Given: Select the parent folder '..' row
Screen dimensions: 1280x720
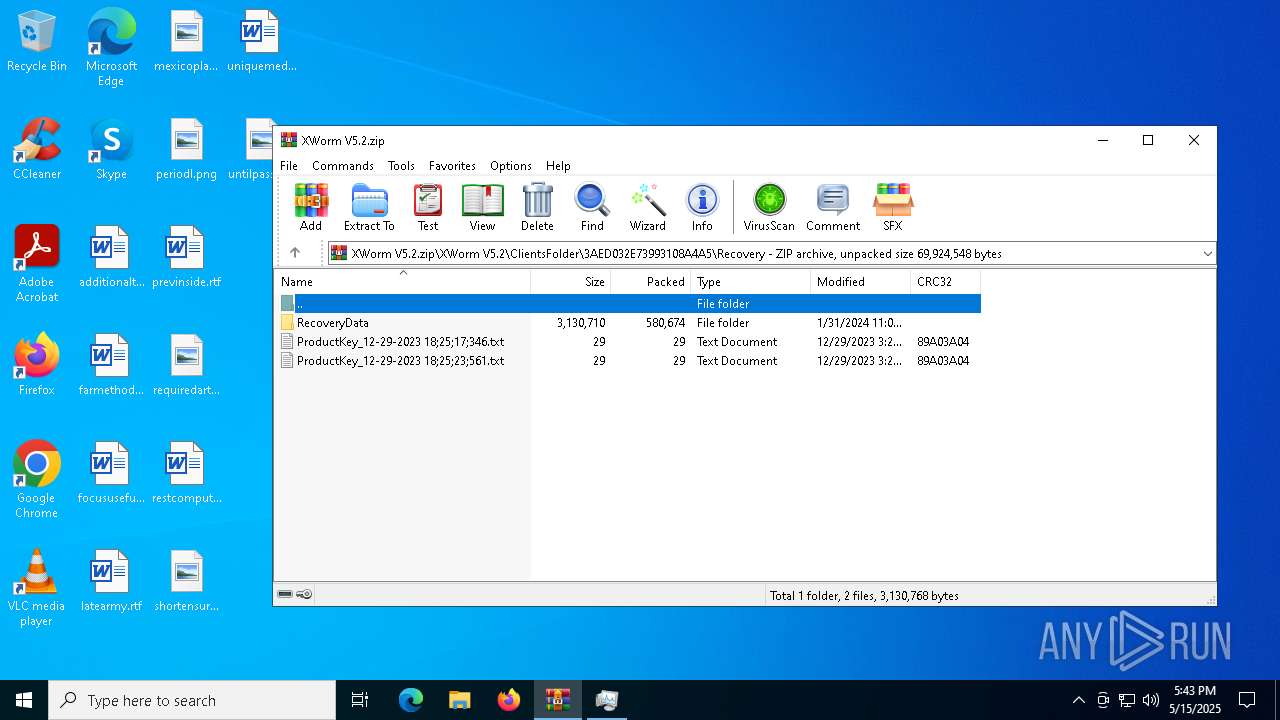Looking at the screenshot, I should point(628,303).
